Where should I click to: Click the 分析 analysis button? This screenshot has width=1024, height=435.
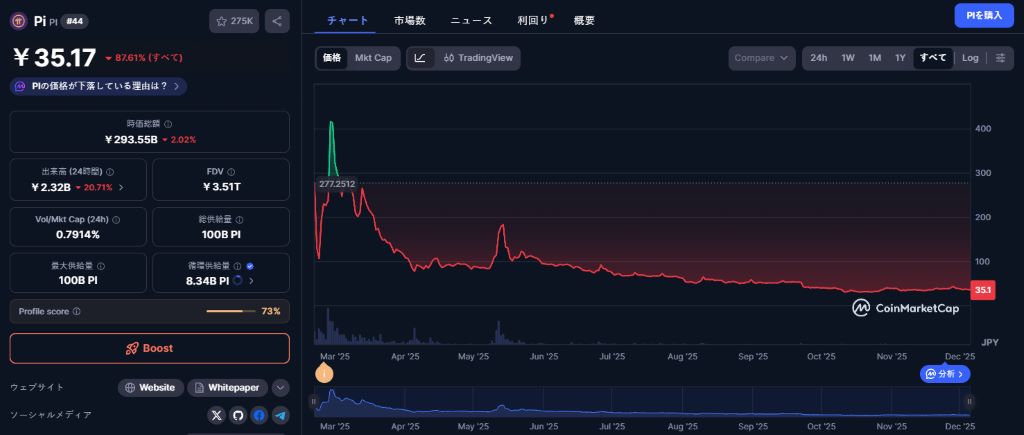tap(945, 374)
